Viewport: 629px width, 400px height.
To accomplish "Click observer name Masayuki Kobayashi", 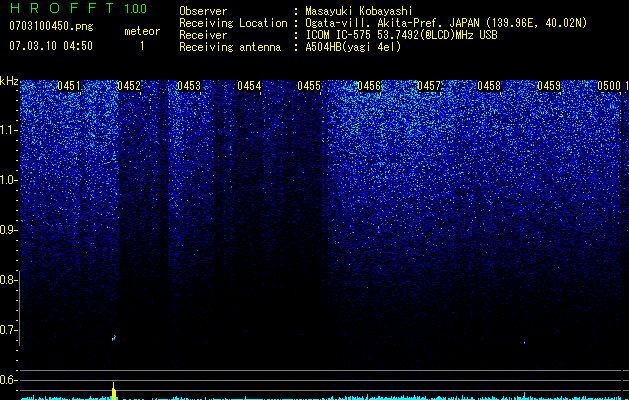I will coord(359,11).
